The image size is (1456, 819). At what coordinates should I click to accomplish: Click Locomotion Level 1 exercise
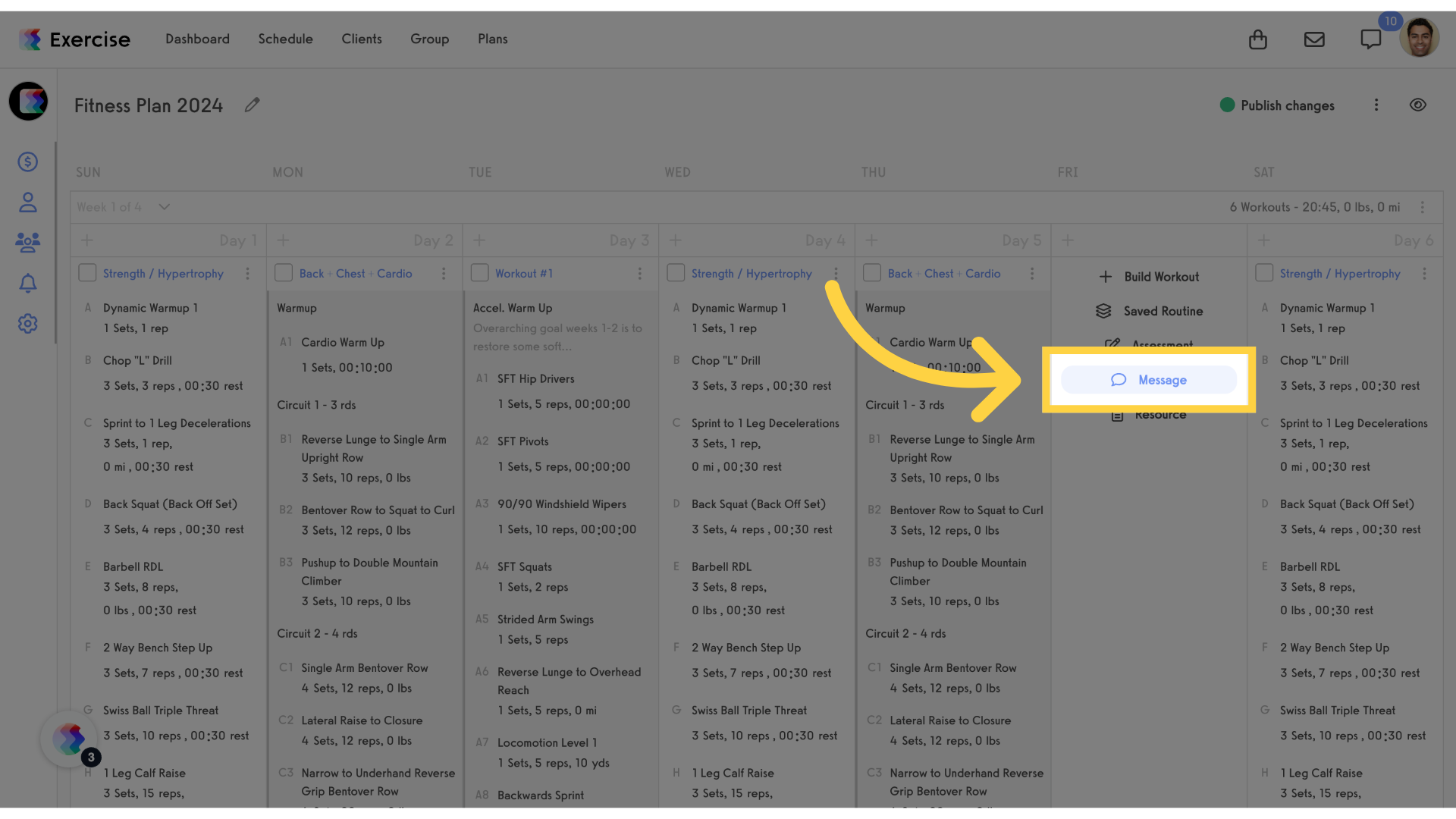tap(548, 743)
